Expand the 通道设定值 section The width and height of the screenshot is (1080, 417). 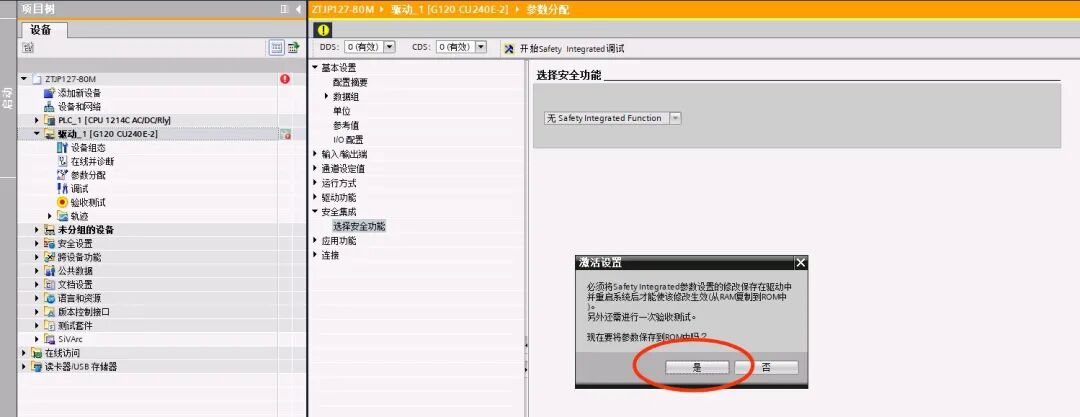(x=315, y=168)
